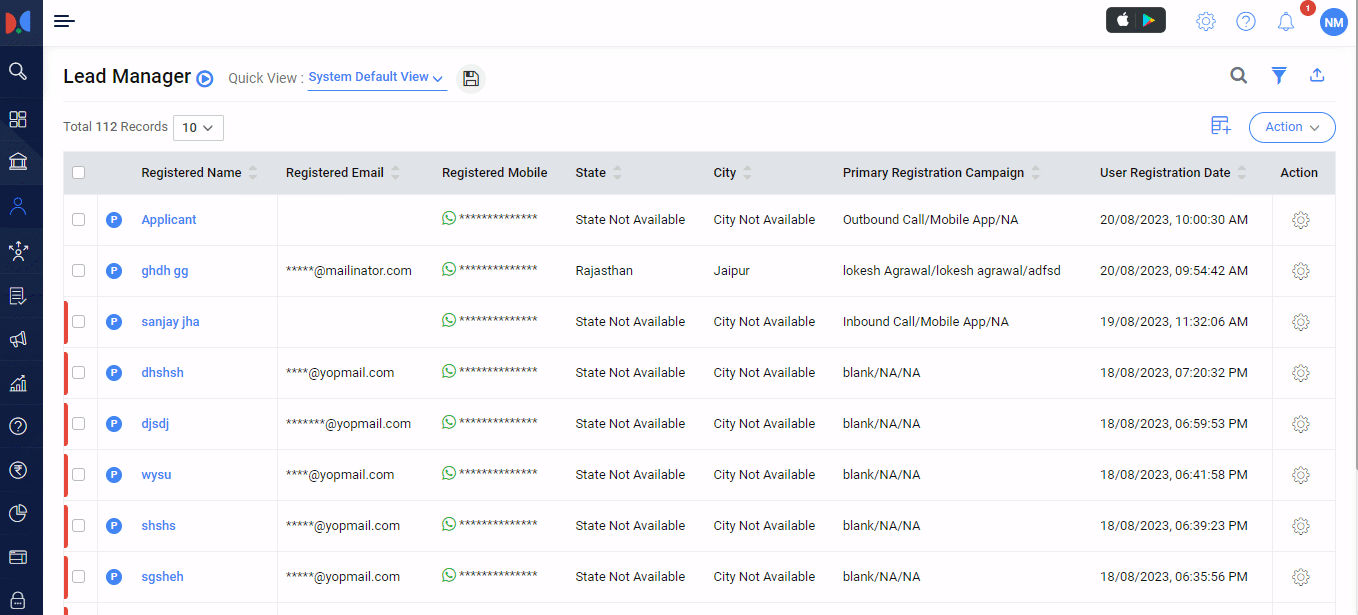Check the shshs row checkbox
The height and width of the screenshot is (615, 1358).
79,525
